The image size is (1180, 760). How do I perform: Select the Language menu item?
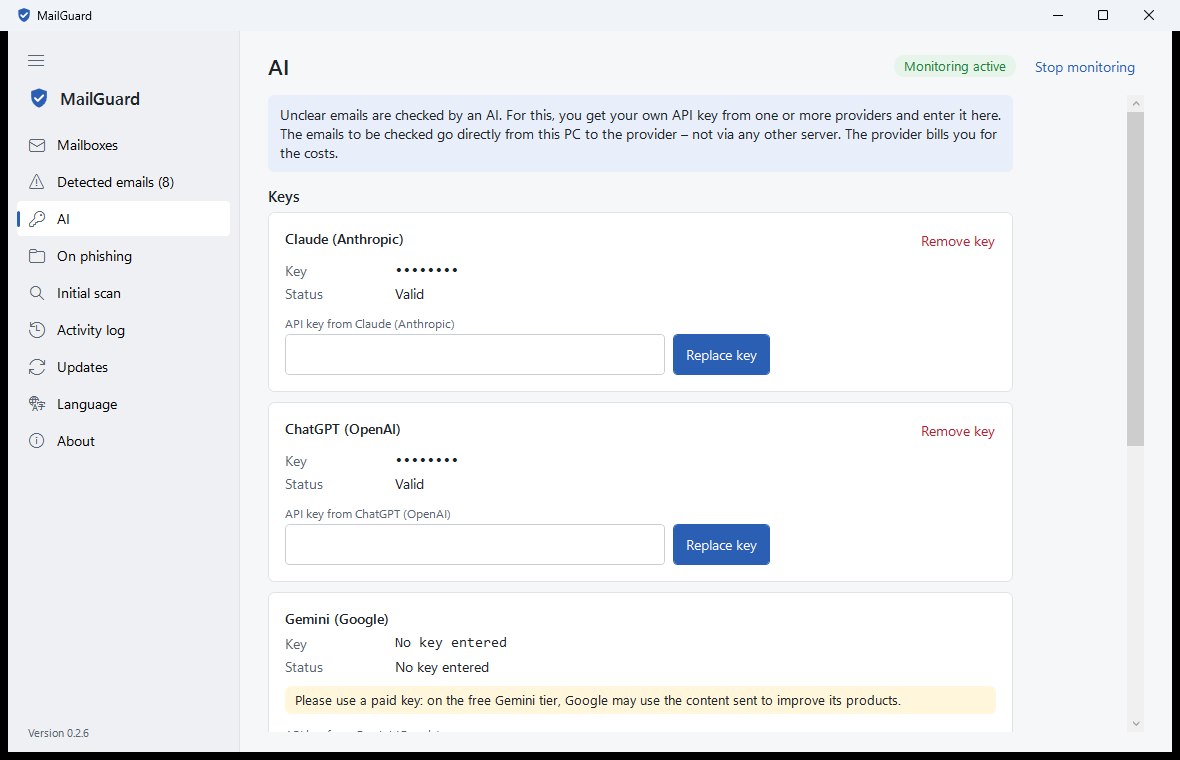point(123,403)
